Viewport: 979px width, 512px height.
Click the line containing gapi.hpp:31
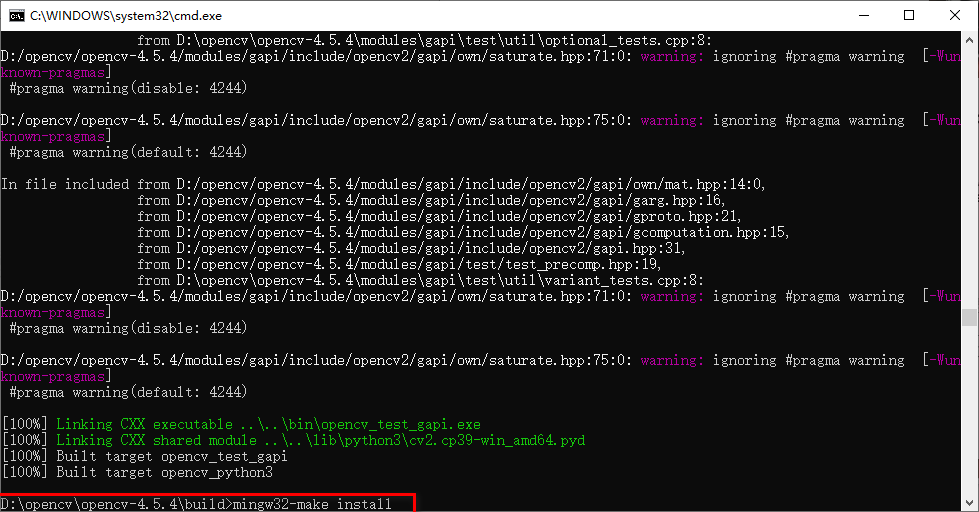(x=411, y=249)
